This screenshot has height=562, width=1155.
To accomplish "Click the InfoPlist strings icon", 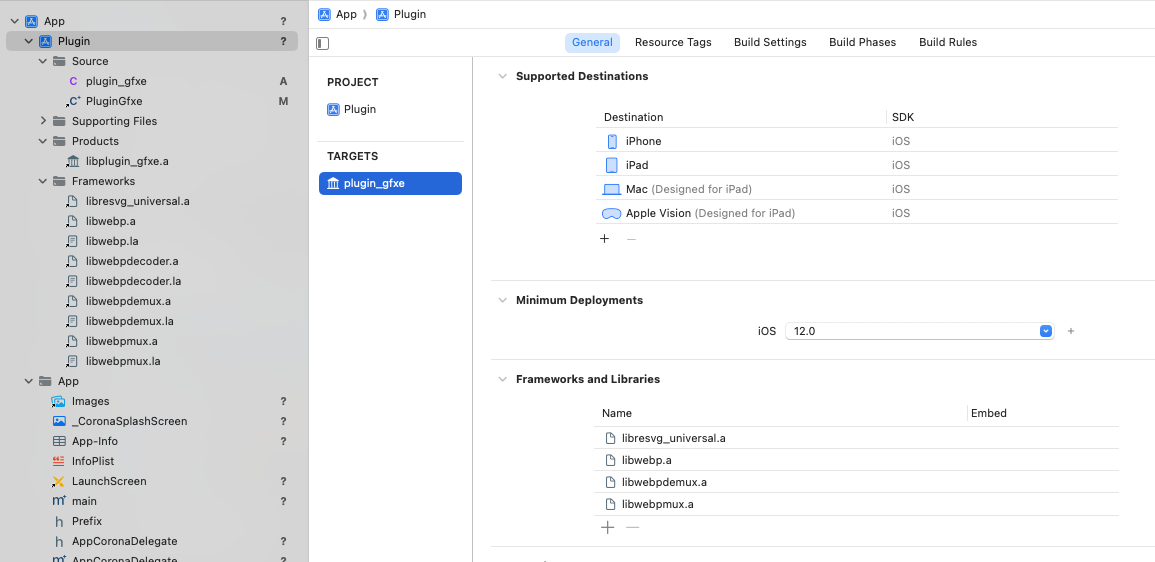I will [x=59, y=461].
